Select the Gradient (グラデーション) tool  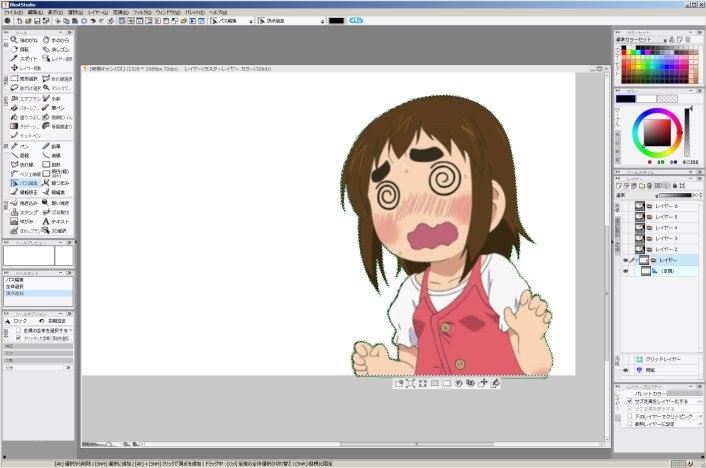coord(25,127)
